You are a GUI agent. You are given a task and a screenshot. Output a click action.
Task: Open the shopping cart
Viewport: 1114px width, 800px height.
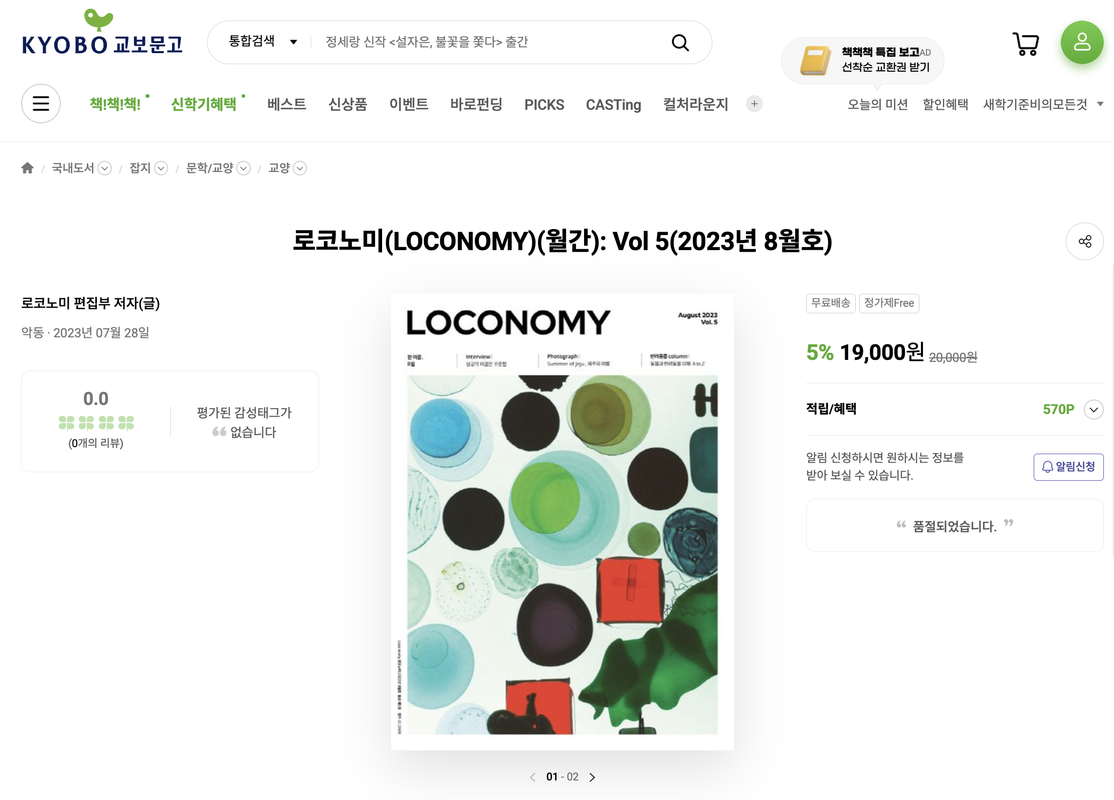(x=1025, y=43)
